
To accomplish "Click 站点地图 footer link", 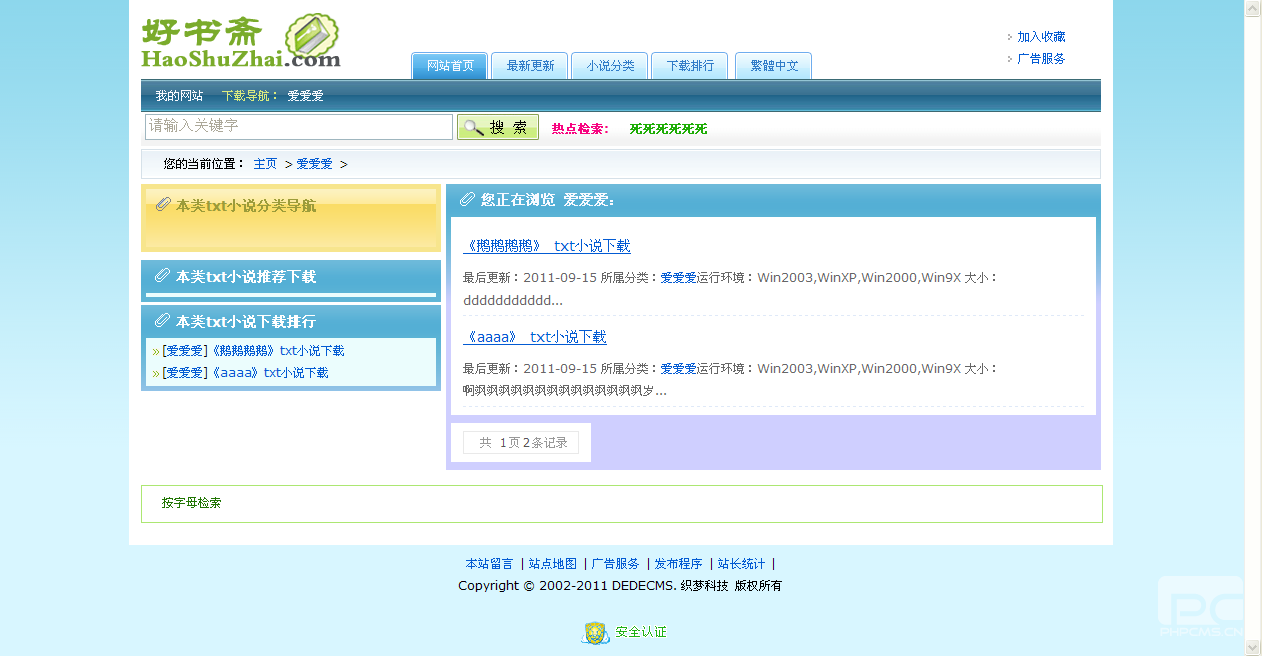I will 553,564.
